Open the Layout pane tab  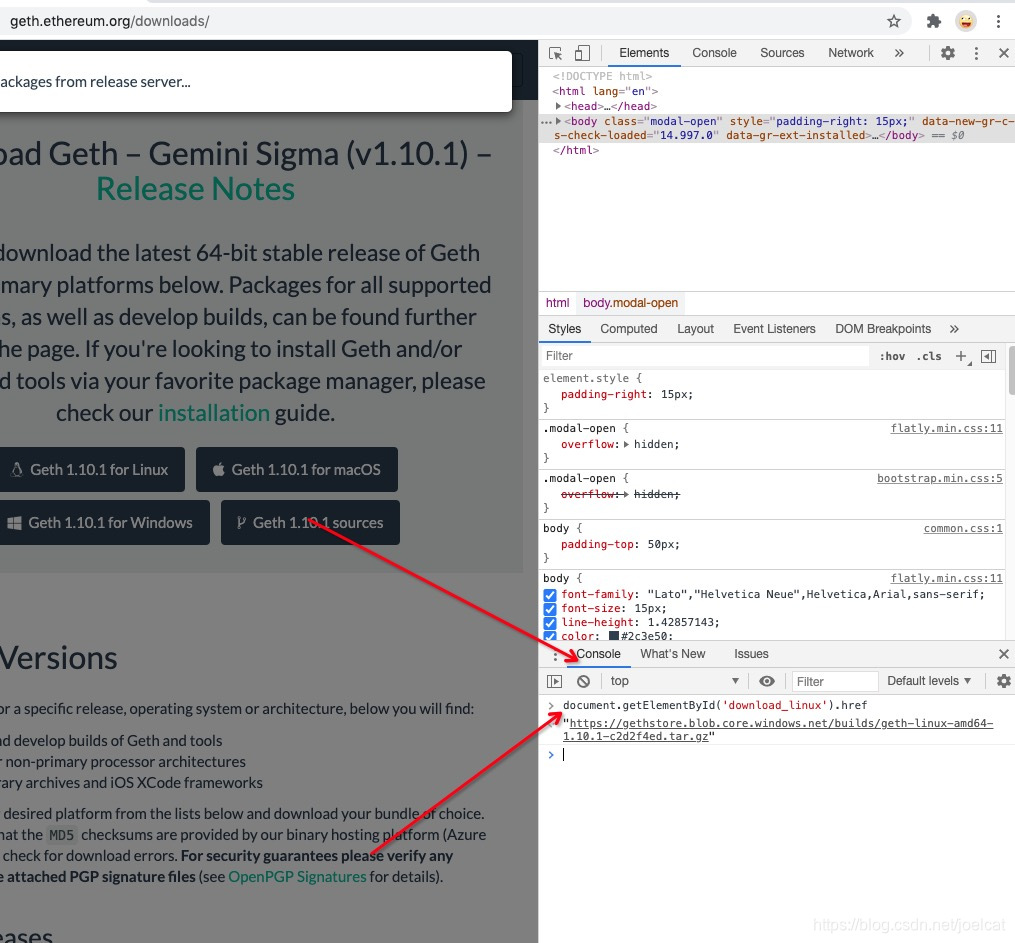coord(695,329)
